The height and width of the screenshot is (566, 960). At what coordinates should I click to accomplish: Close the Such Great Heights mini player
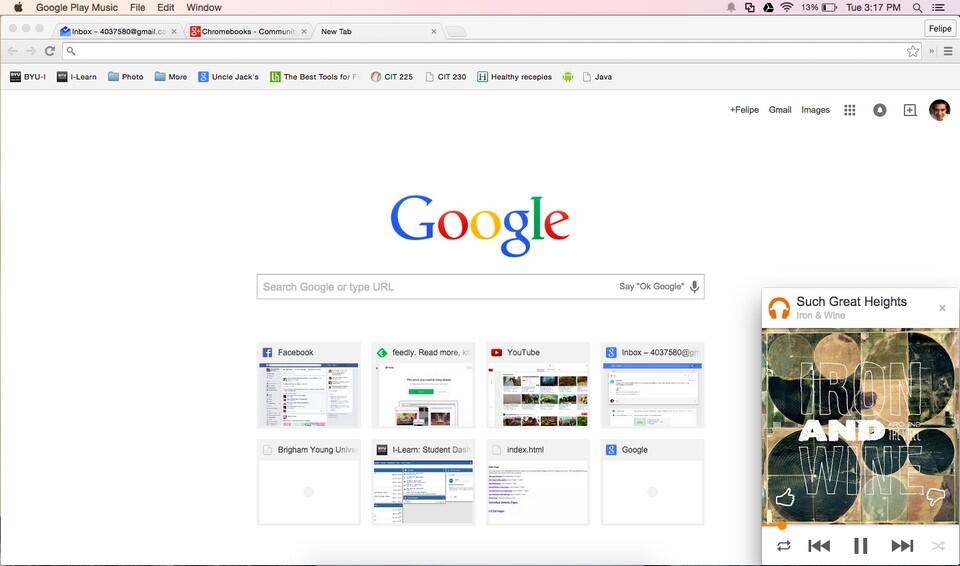pyautogui.click(x=942, y=308)
